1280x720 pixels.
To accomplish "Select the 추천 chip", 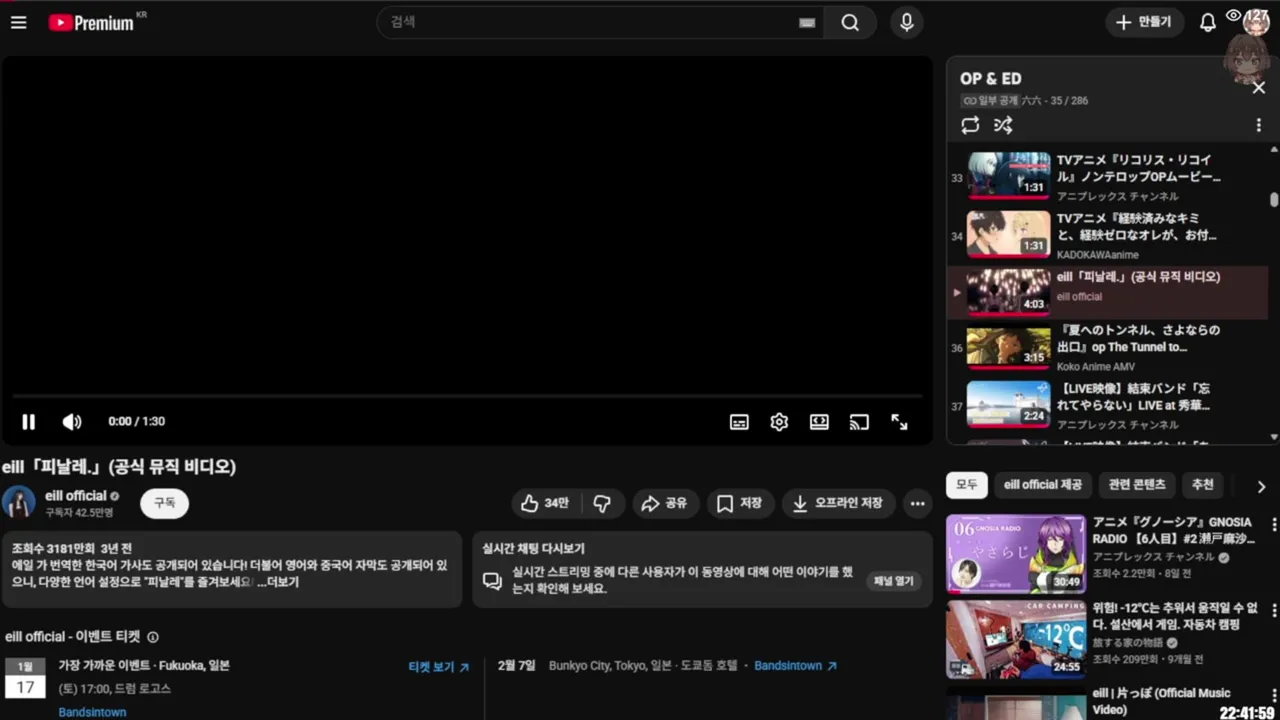I will click(x=1202, y=485).
